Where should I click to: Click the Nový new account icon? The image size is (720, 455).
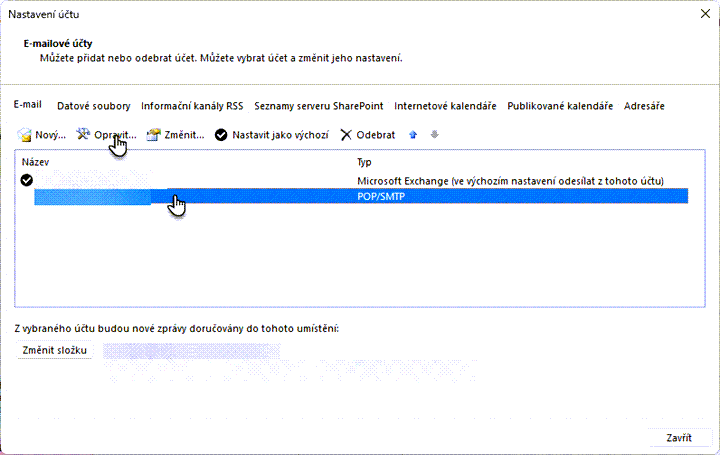25,135
